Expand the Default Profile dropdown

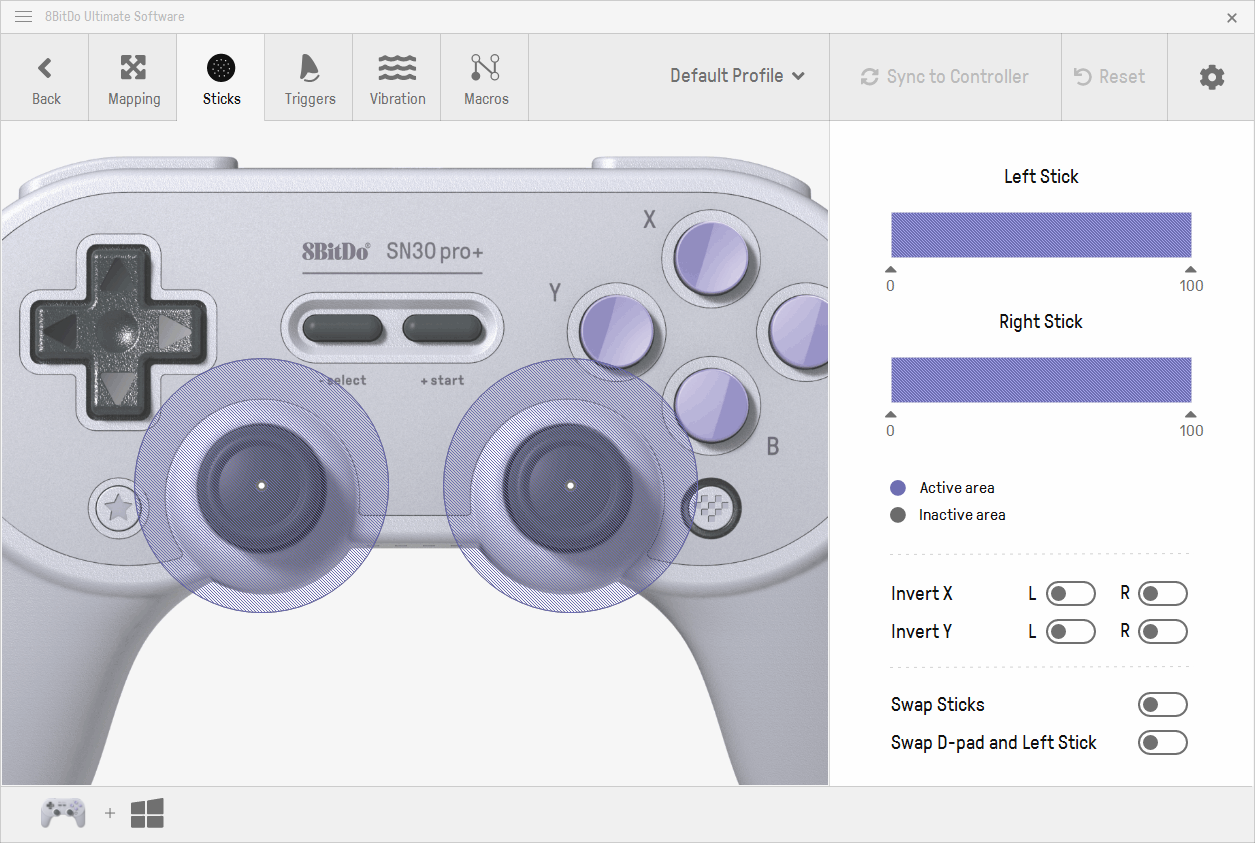[x=737, y=76]
